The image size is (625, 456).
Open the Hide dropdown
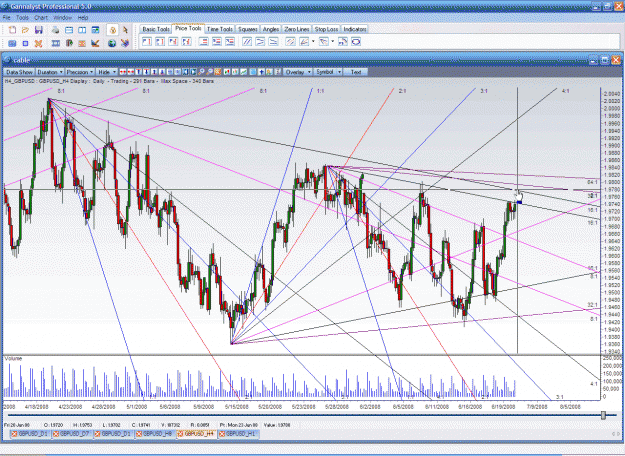click(x=106, y=72)
